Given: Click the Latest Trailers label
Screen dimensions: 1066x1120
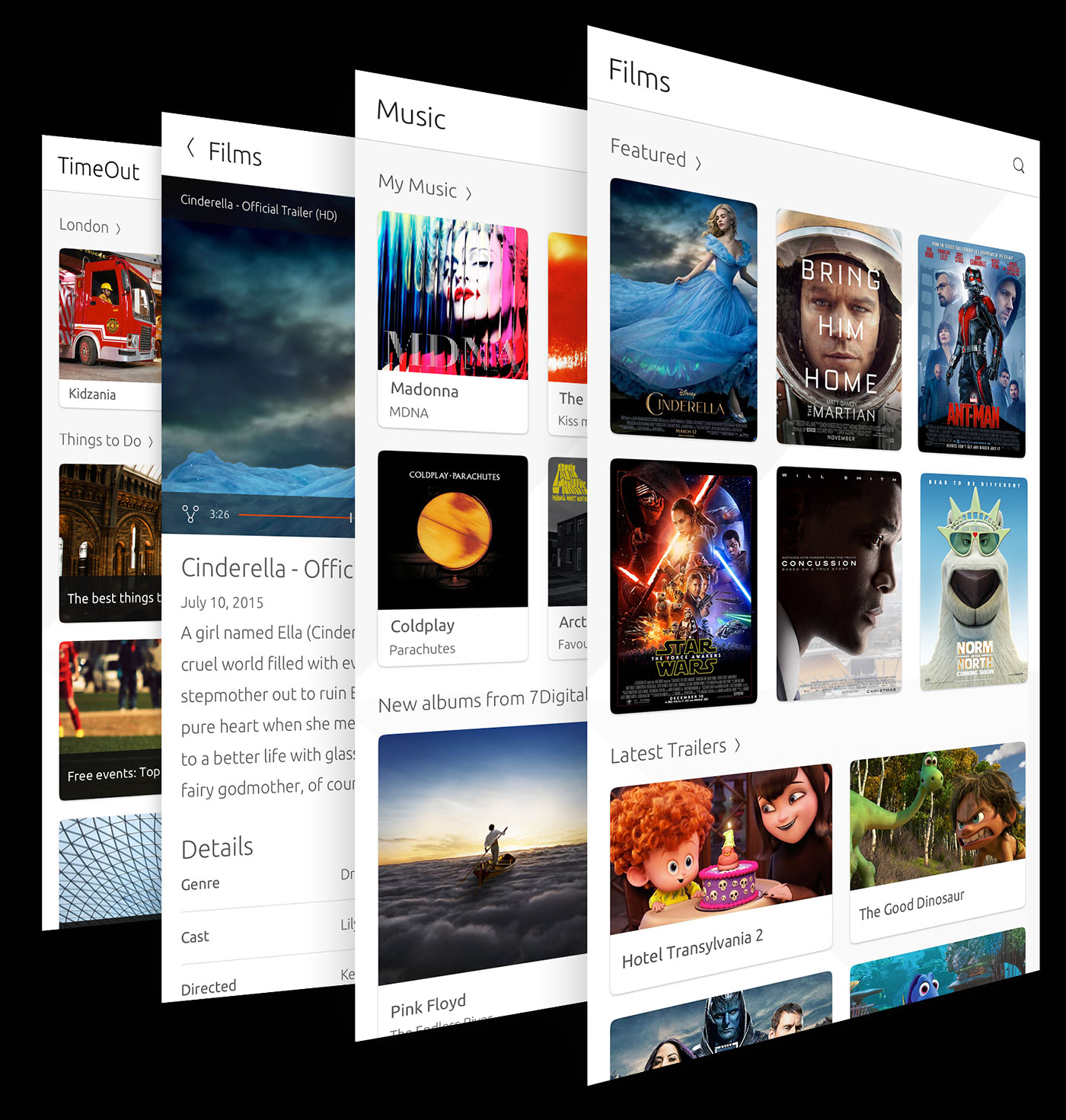Looking at the screenshot, I should point(668,751).
